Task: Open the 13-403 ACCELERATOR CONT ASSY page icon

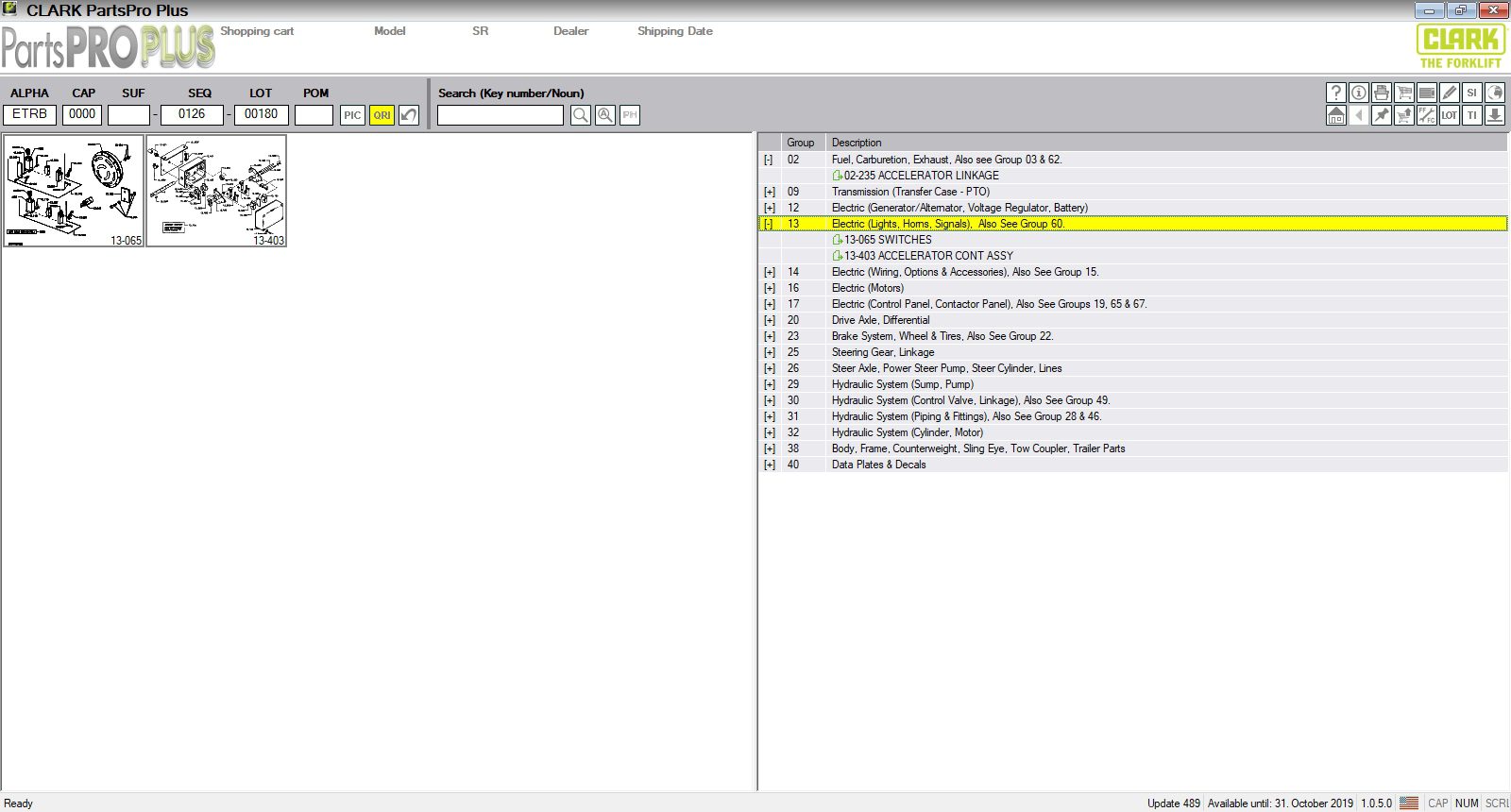Action: pyautogui.click(x=838, y=256)
